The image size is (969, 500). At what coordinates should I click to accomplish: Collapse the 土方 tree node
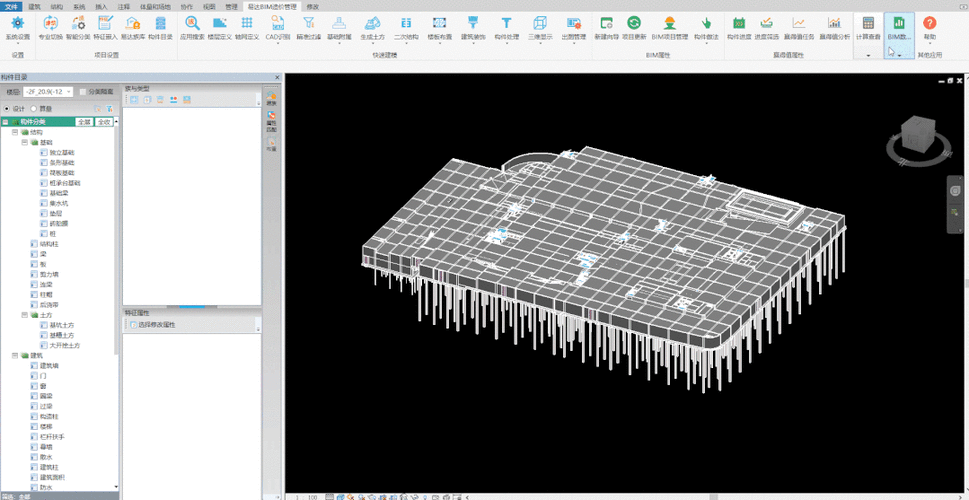(25, 315)
